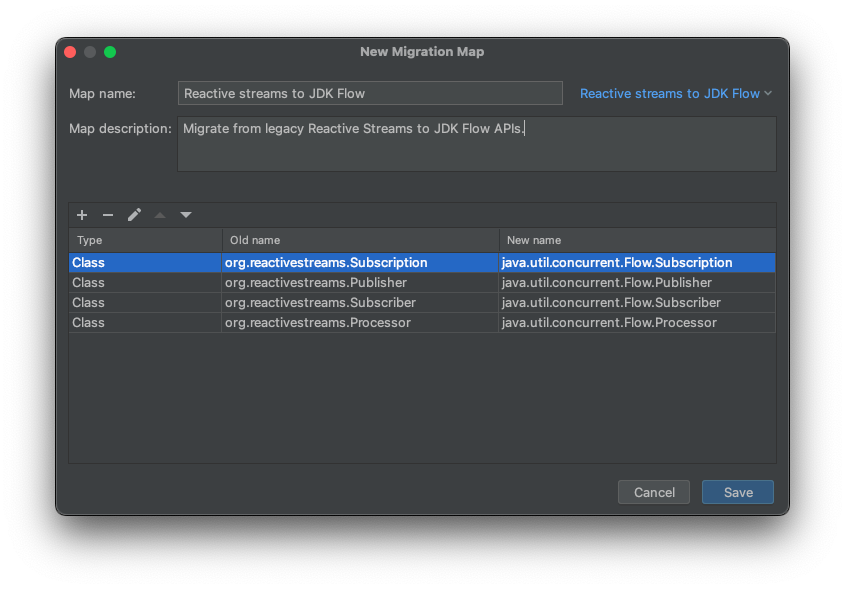Screen dimensions: 845x589
Task: Click the New name column header
Action: (637, 240)
